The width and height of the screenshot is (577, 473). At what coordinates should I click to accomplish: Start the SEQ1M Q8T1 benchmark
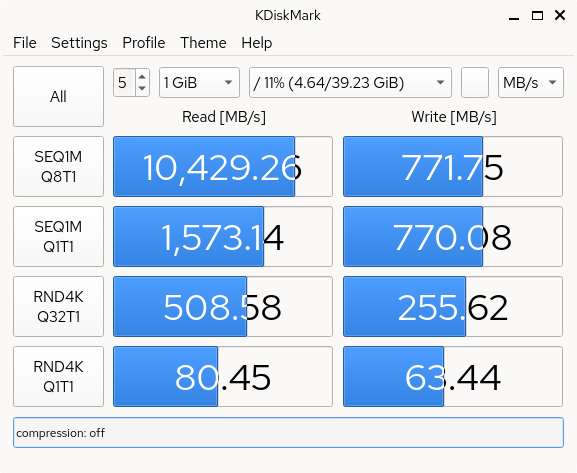point(59,166)
